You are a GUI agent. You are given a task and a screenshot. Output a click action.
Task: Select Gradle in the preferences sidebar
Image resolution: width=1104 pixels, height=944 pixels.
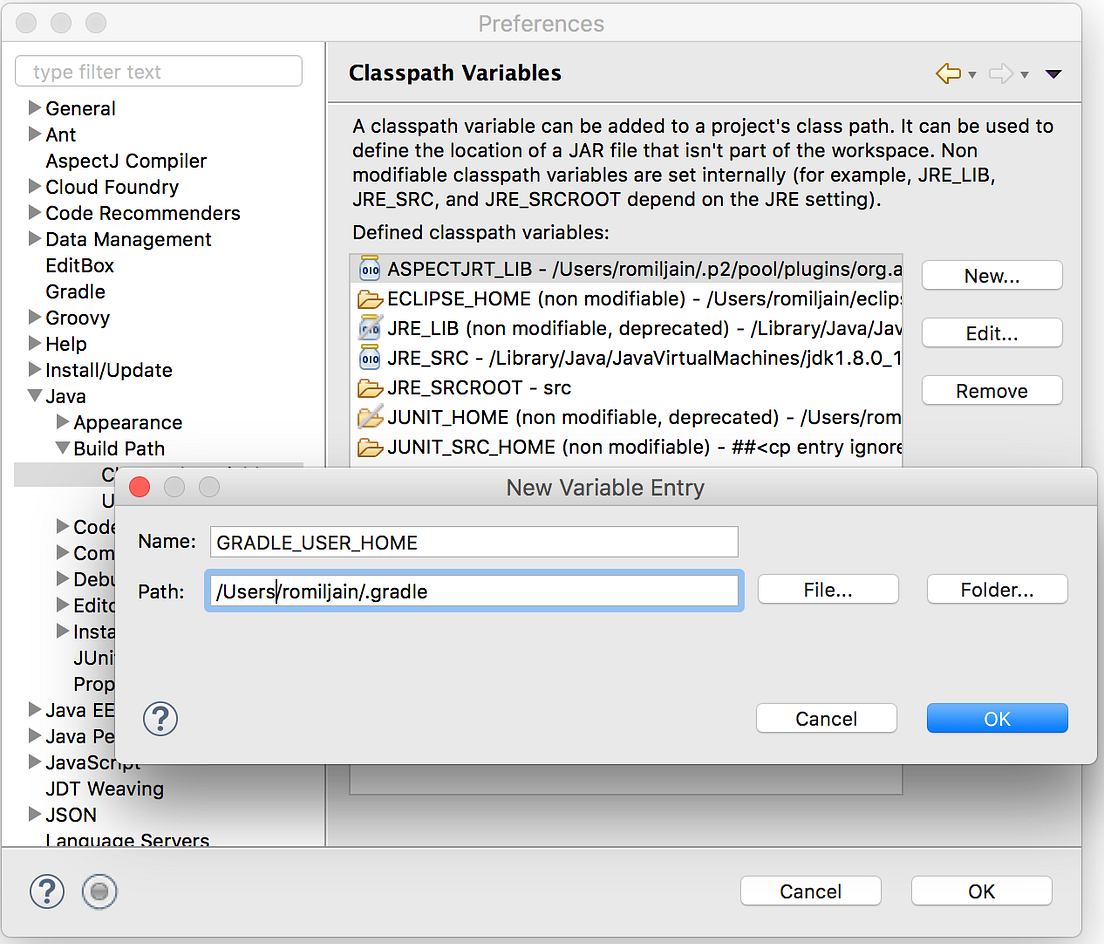point(74,291)
